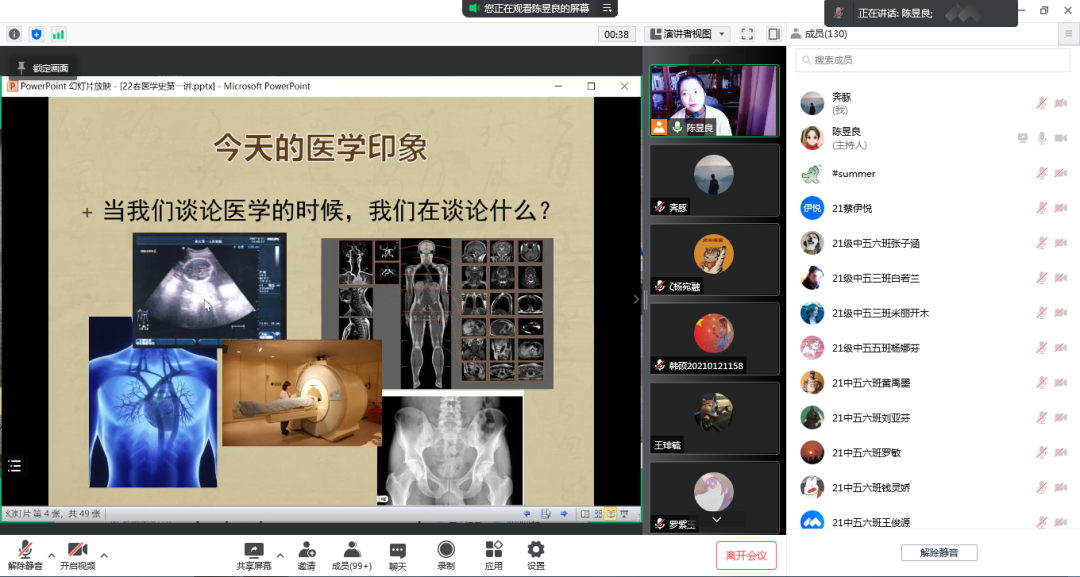
Task: Expand options arrow beside 共享屏幕
Action: [280, 555]
